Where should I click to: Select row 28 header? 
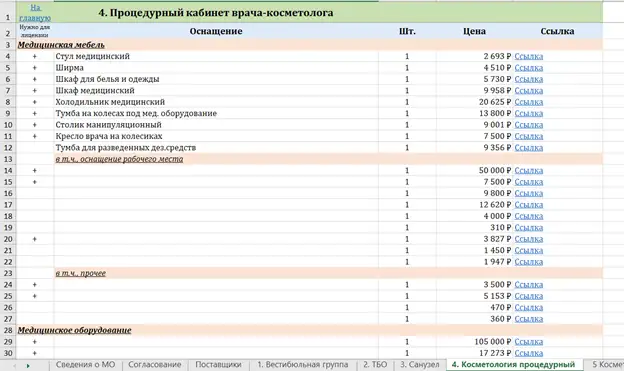pyautogui.click(x=8, y=330)
